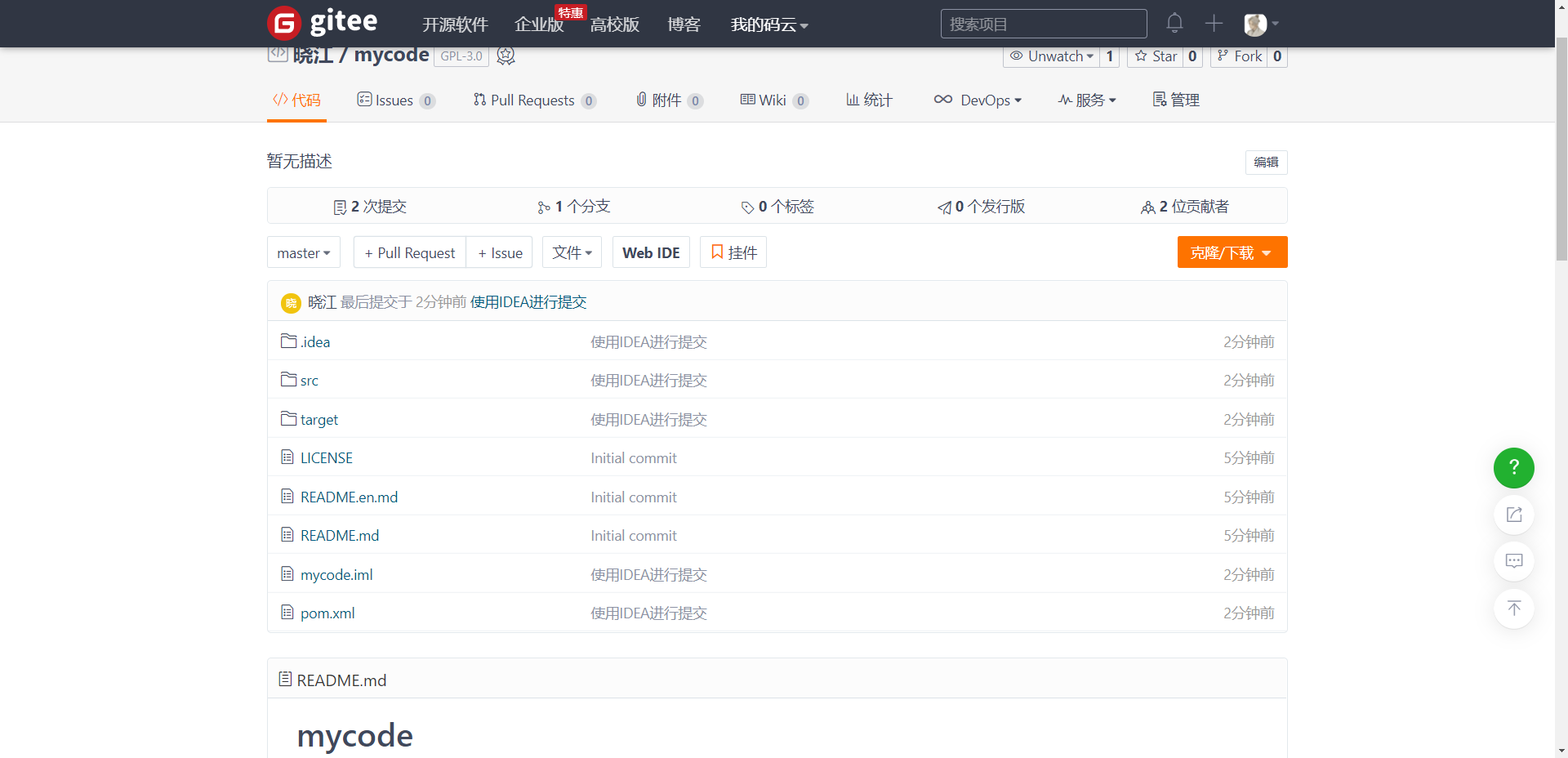Star the mycode repository
1568x758 pixels.
[1156, 56]
